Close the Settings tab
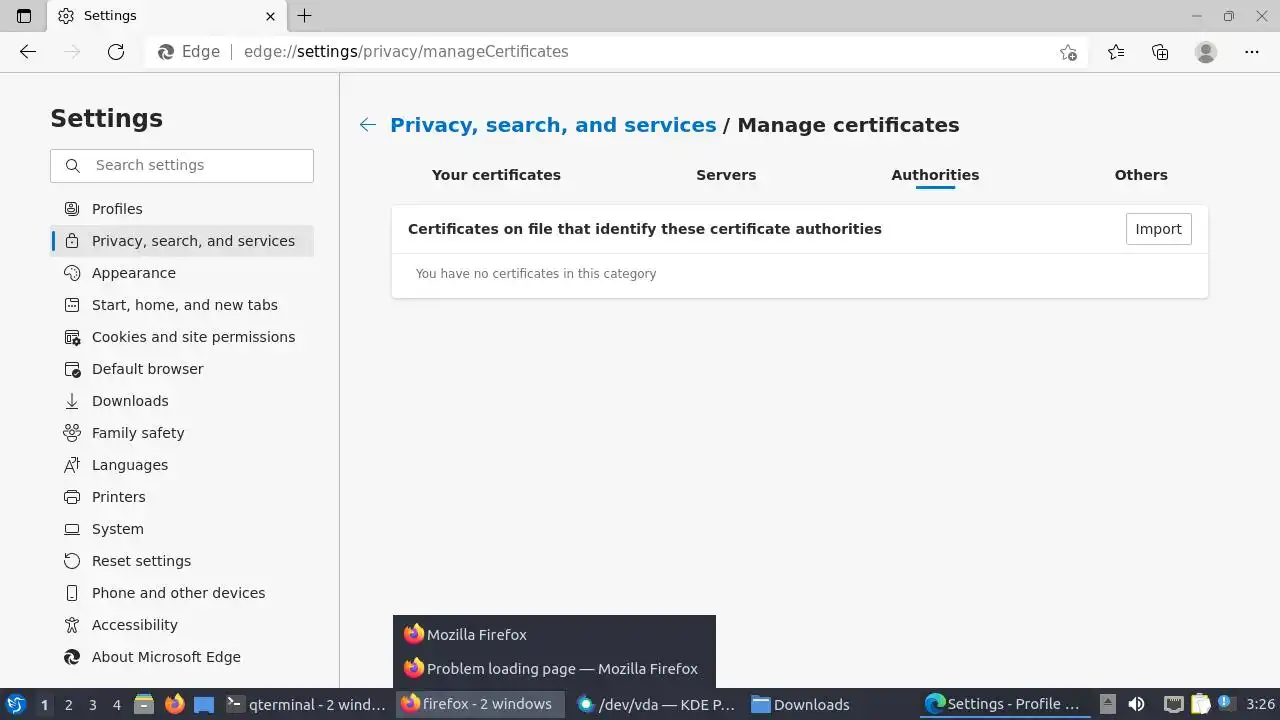Image resolution: width=1280 pixels, height=720 pixels. 270,16
